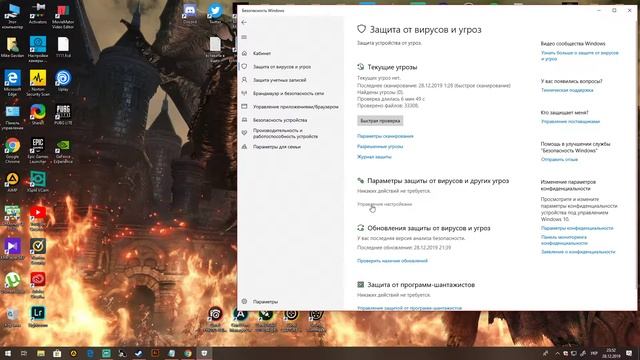This screenshot has height=360, width=640.
Task: Open Movavi Video Editor desktop icon
Action: [63, 16]
